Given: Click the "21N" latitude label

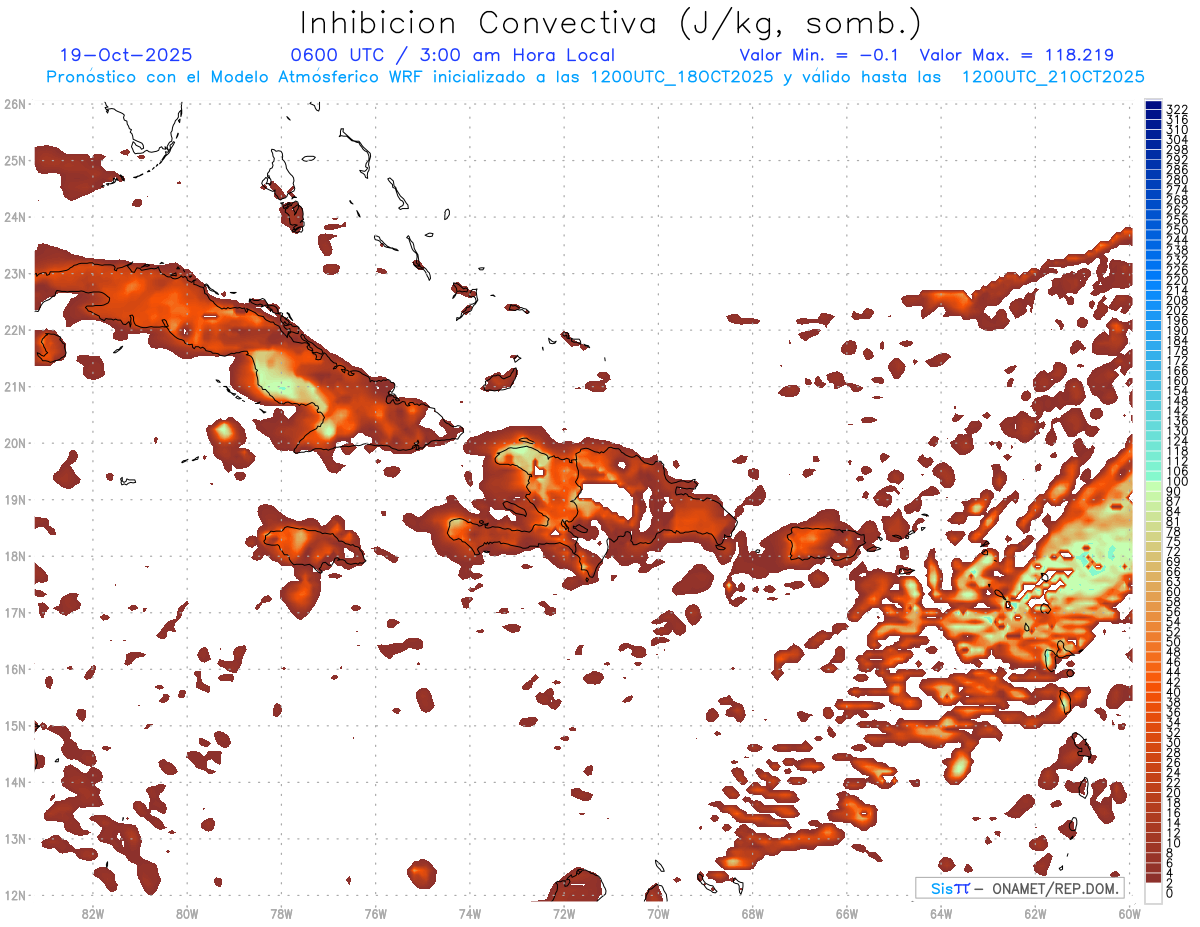Looking at the screenshot, I should coord(14,387).
